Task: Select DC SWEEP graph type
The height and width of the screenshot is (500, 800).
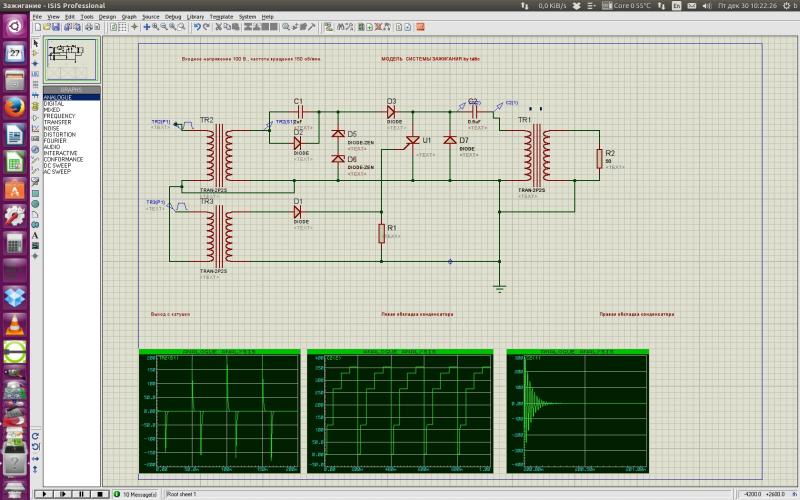Action: tap(58, 165)
